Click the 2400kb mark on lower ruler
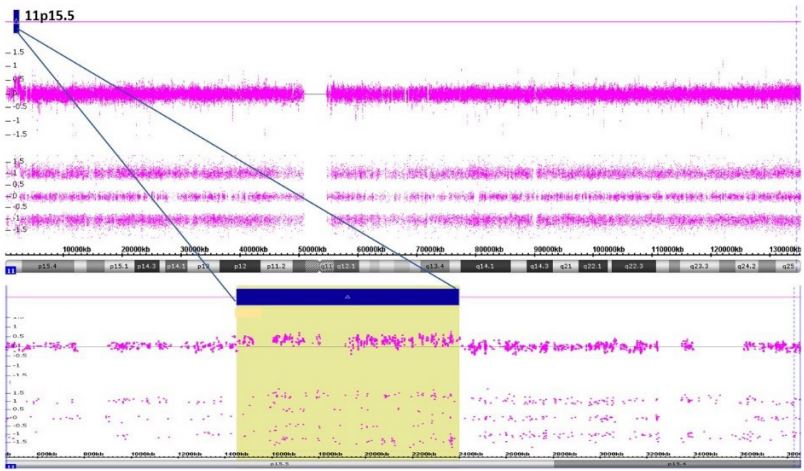The image size is (804, 471). pos(468,455)
